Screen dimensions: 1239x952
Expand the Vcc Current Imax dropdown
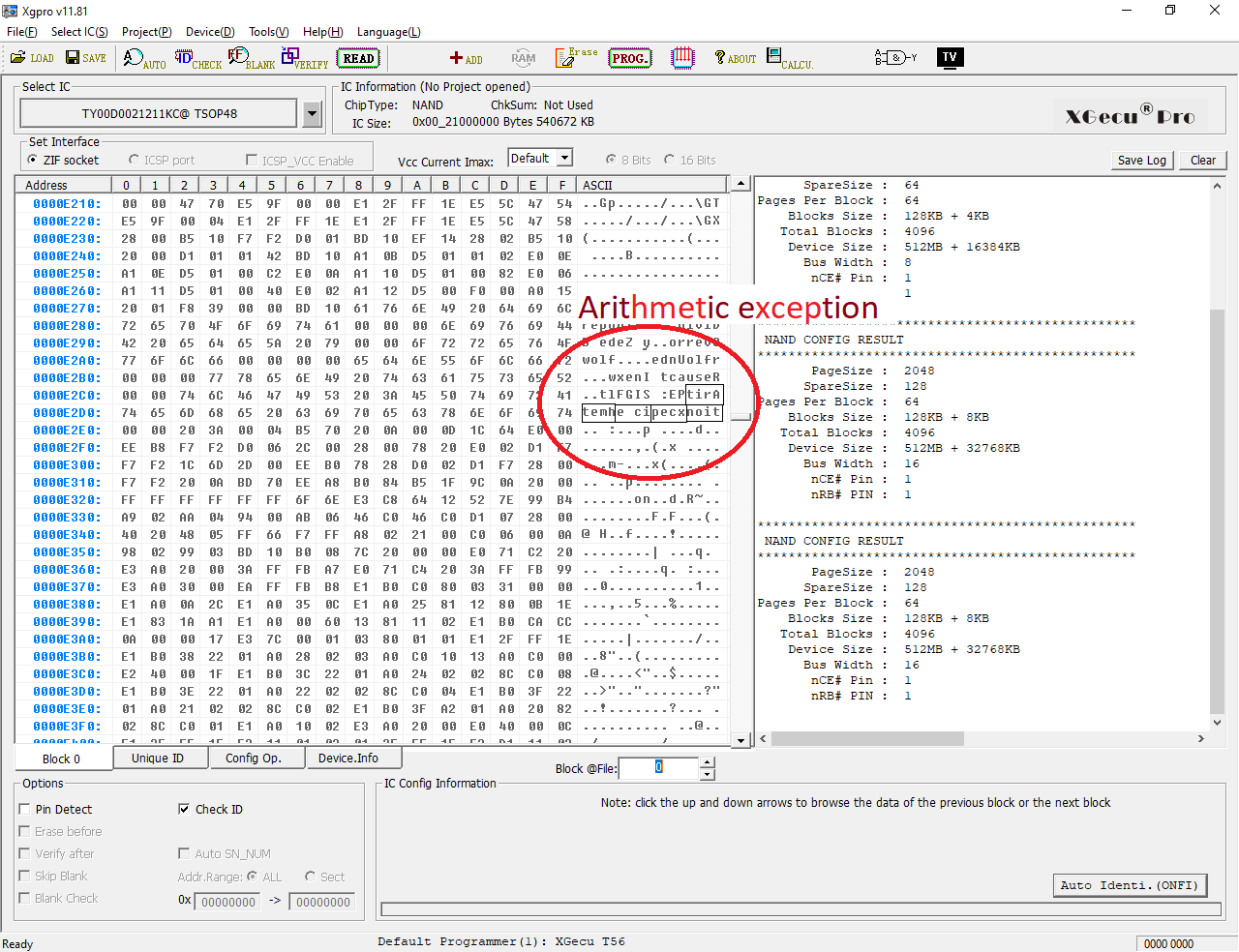coord(565,158)
